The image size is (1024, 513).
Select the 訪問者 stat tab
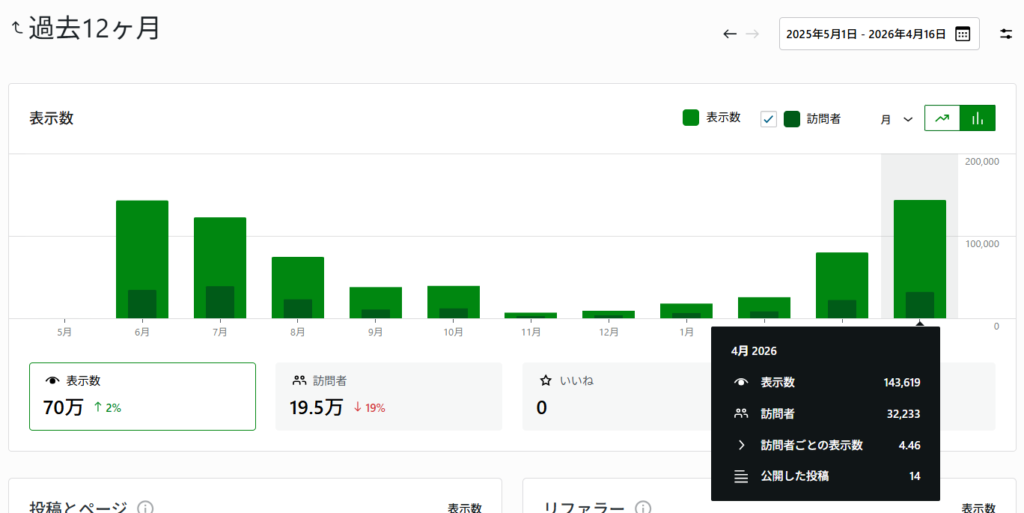pyautogui.click(x=388, y=396)
